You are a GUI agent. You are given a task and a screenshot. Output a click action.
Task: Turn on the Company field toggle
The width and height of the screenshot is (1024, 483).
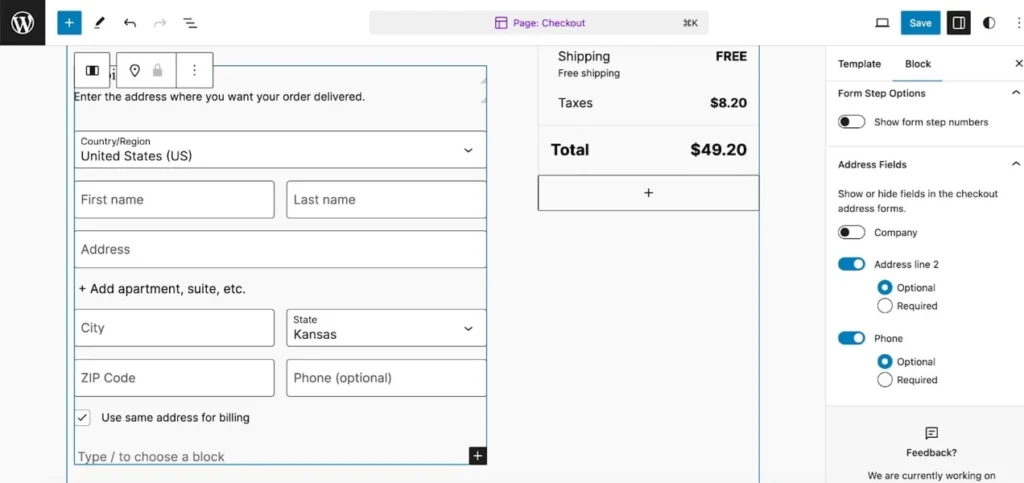click(x=851, y=232)
